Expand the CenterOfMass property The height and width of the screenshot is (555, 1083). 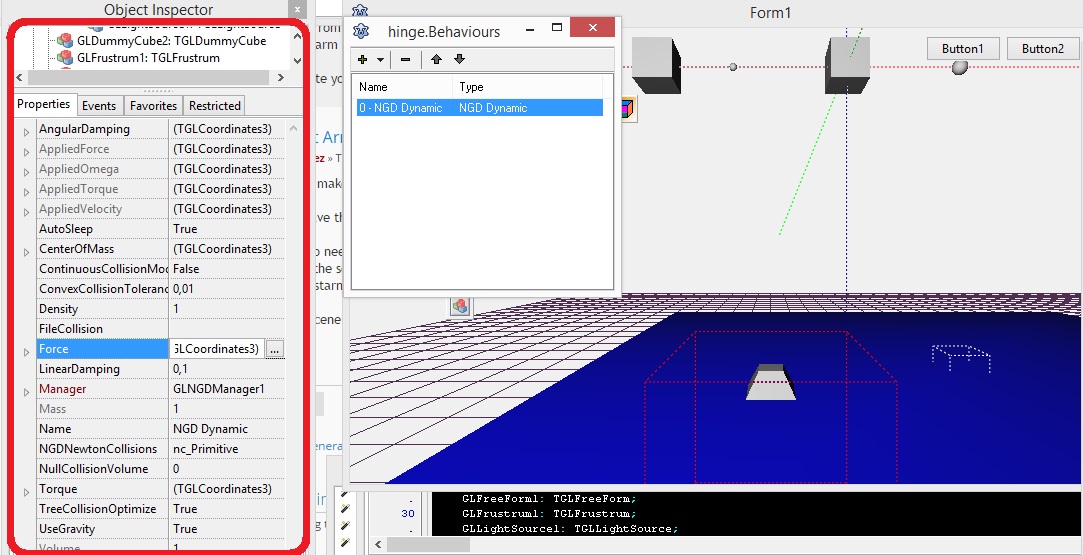(x=27, y=251)
